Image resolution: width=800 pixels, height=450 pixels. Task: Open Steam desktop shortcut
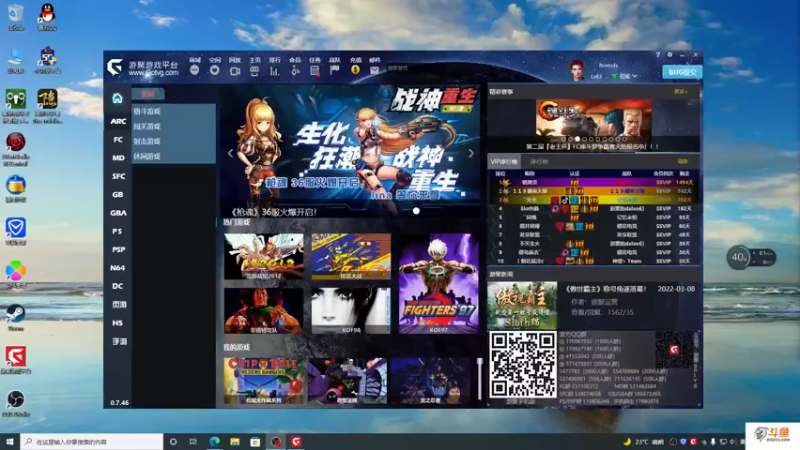[15, 317]
